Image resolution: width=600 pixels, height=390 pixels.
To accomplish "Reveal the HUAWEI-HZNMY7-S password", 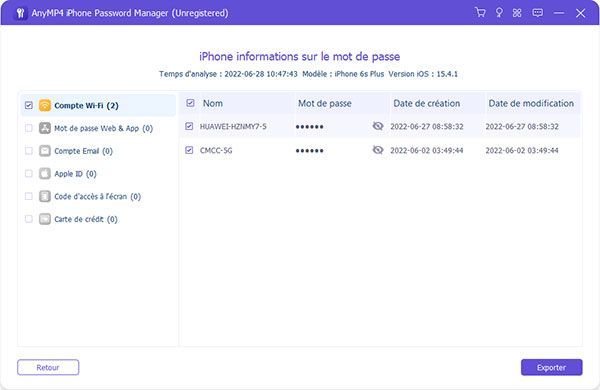I will pyautogui.click(x=378, y=126).
